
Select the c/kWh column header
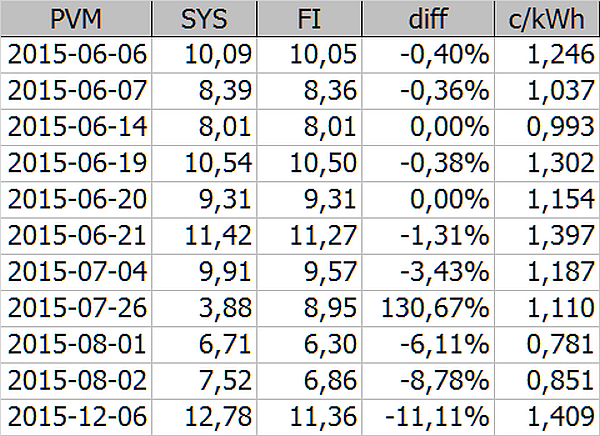point(545,16)
